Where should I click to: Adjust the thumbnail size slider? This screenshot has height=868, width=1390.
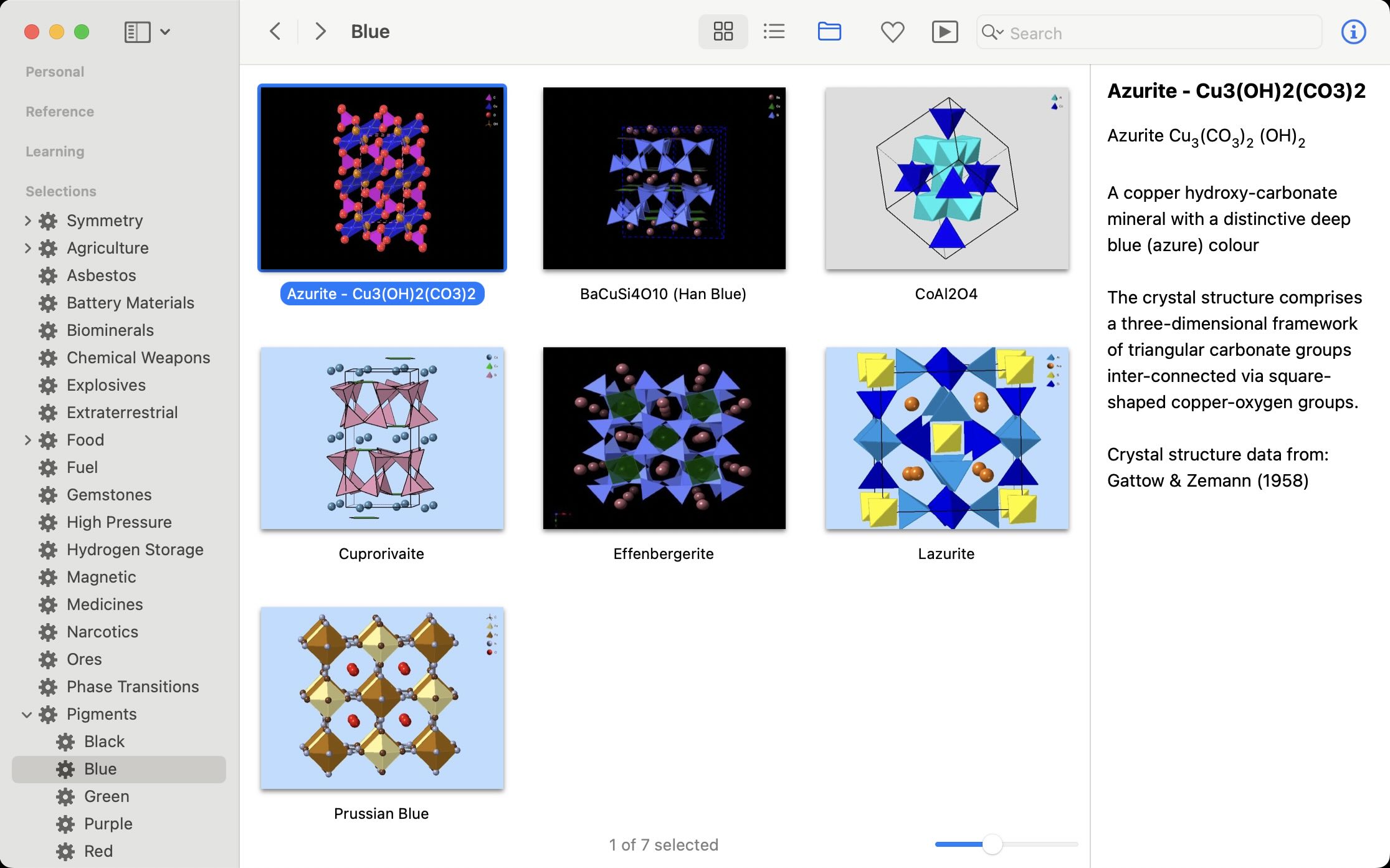(x=992, y=844)
